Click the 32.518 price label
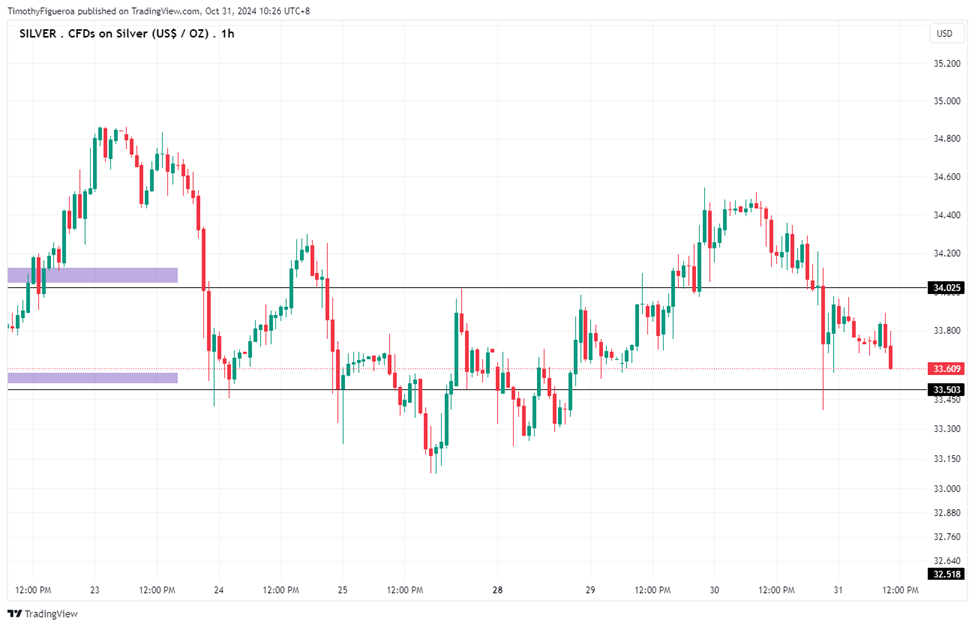Image resolution: width=975 pixels, height=627 pixels. 946,574
